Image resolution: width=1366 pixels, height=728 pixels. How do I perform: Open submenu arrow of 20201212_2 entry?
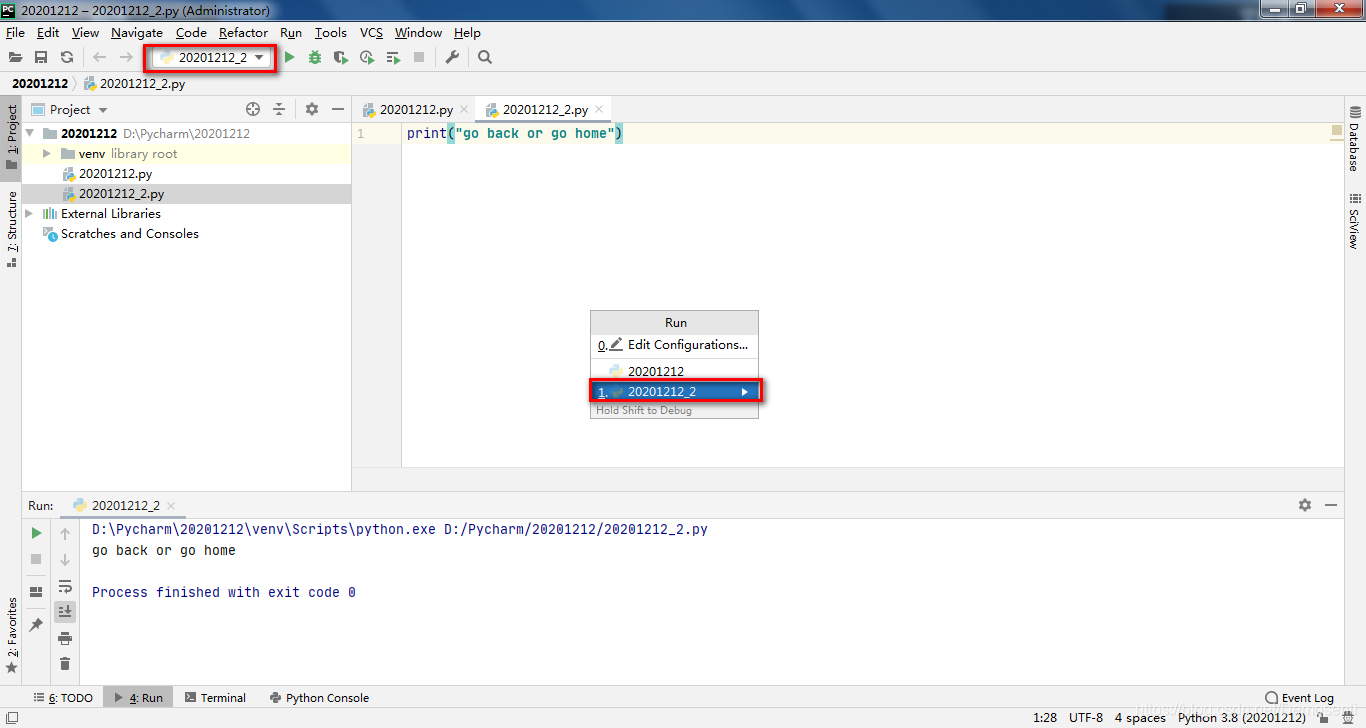pos(744,392)
